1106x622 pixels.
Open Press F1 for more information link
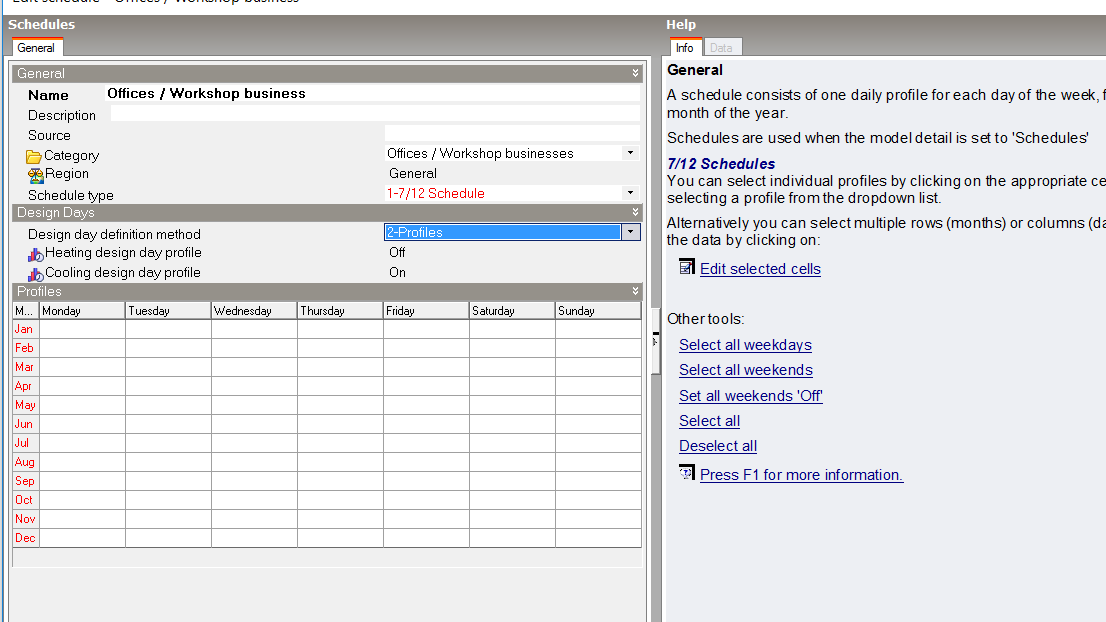(x=801, y=475)
